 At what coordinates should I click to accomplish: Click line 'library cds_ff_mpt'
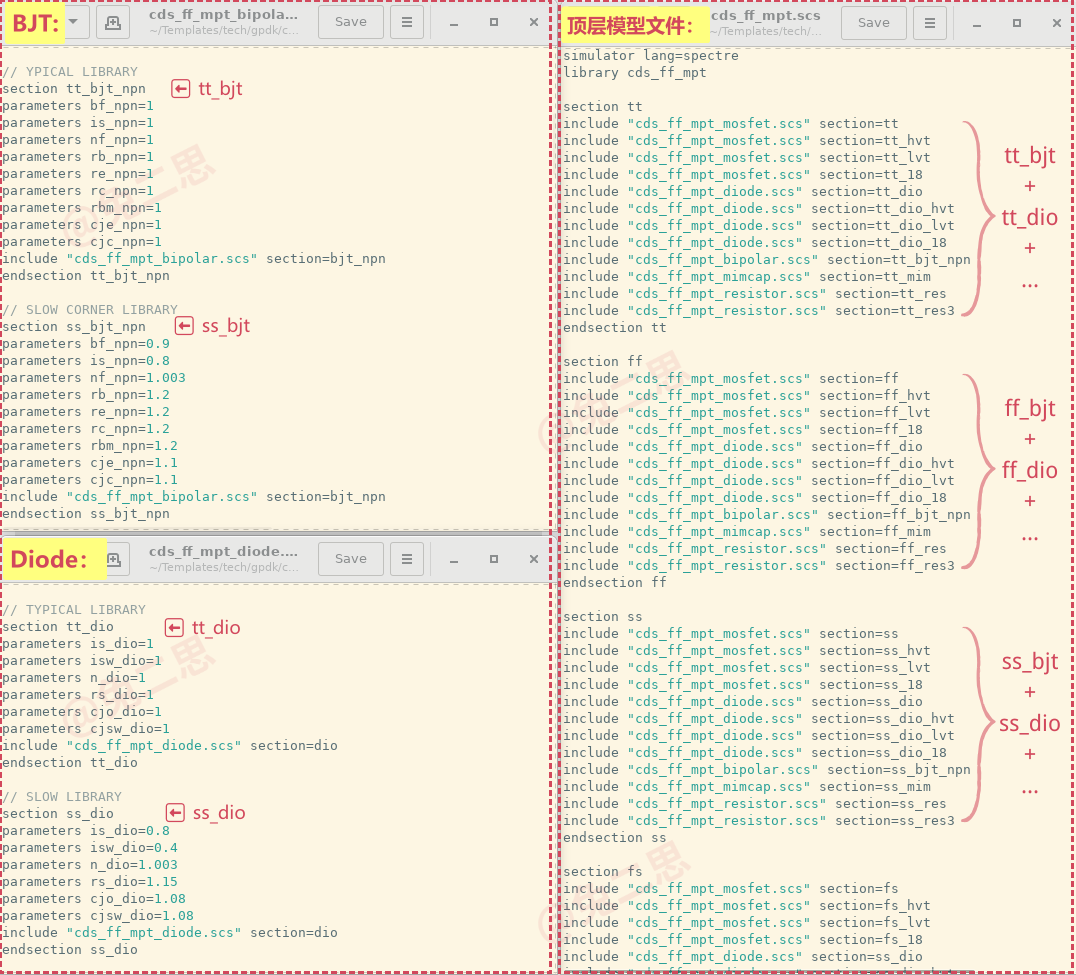click(635, 73)
